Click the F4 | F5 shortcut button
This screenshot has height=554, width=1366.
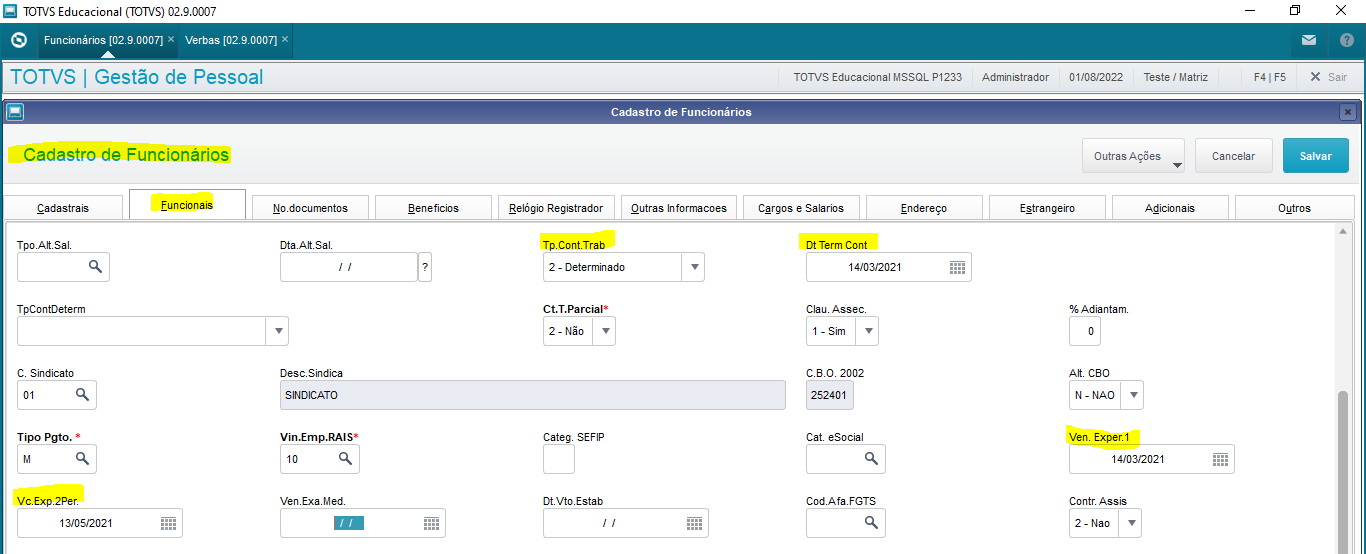pyautogui.click(x=1269, y=77)
